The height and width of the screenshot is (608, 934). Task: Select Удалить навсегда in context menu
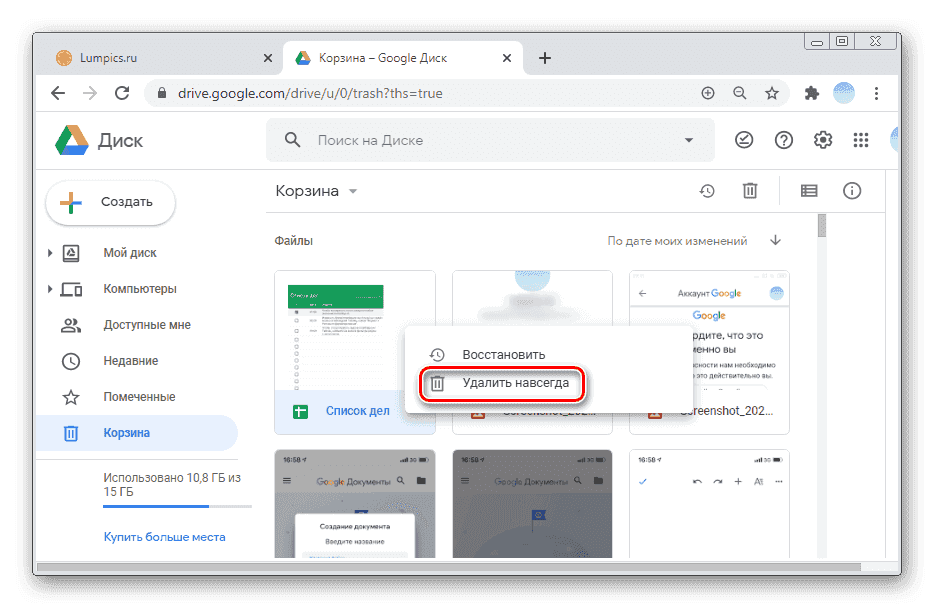pyautogui.click(x=515, y=383)
